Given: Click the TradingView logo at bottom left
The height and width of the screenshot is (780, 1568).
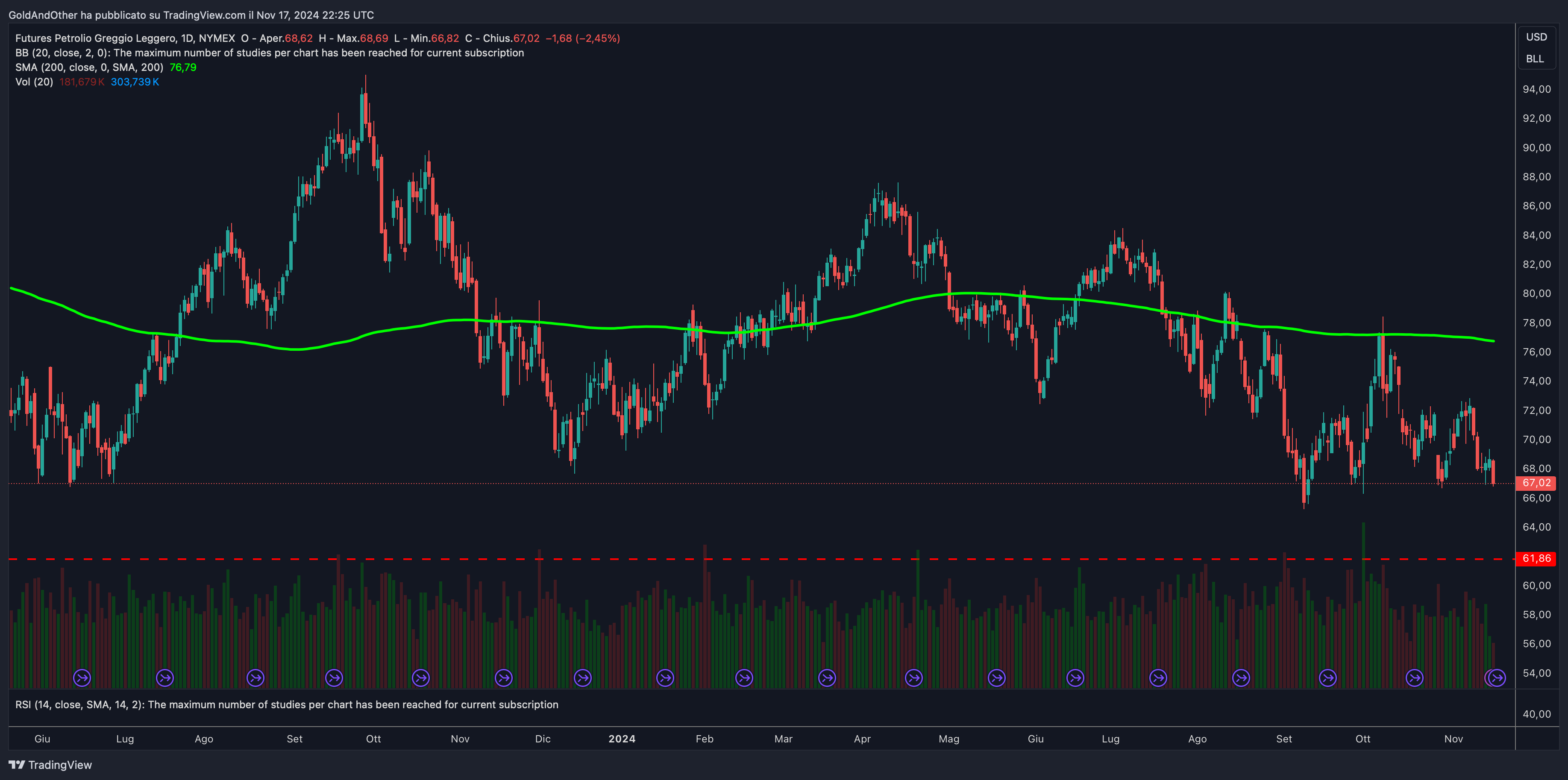Looking at the screenshot, I should [x=50, y=765].
